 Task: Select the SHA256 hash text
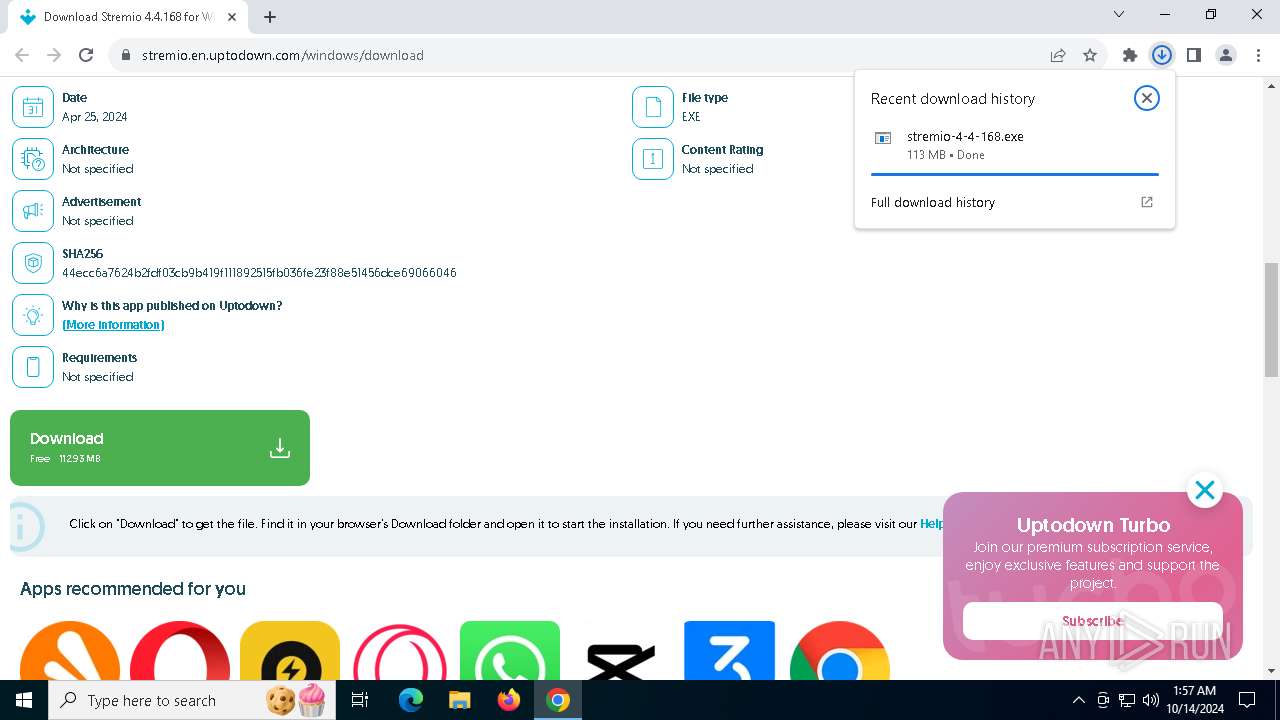259,273
